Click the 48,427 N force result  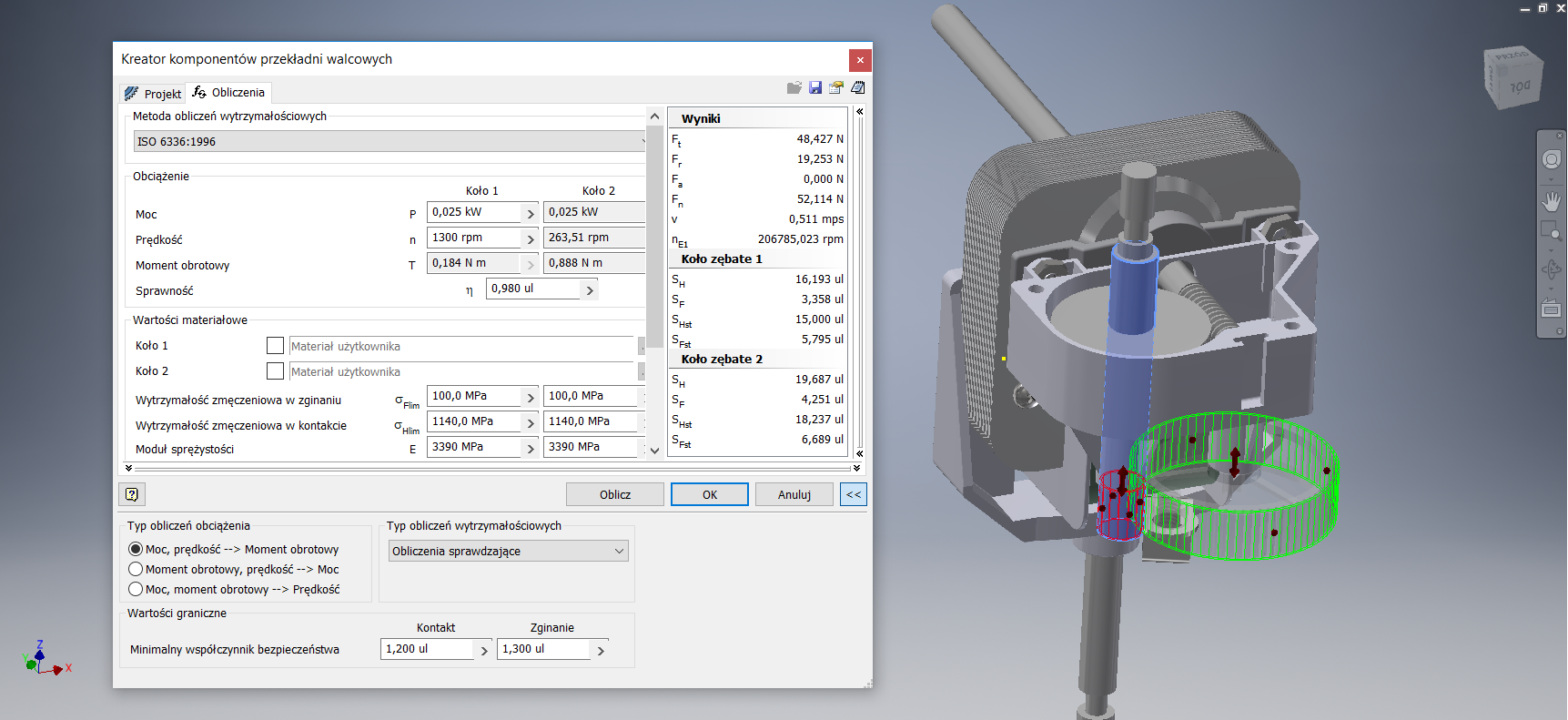pyautogui.click(x=820, y=139)
